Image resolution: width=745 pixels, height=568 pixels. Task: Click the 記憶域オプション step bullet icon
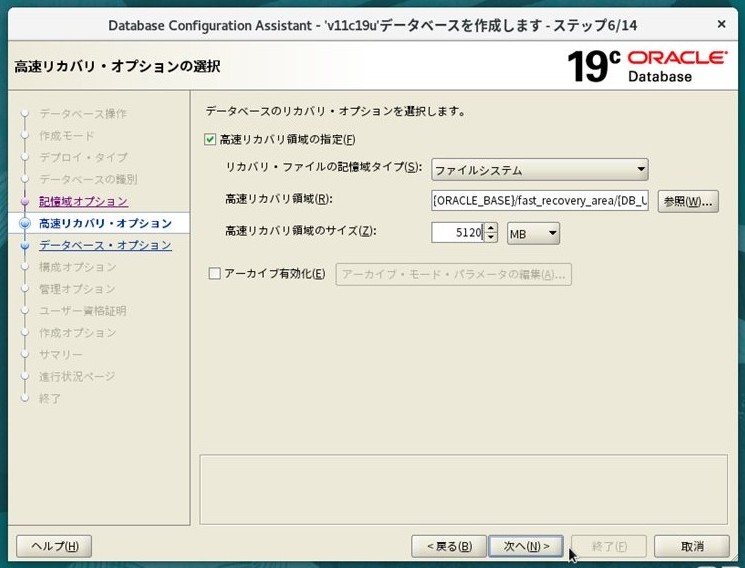pos(25,202)
